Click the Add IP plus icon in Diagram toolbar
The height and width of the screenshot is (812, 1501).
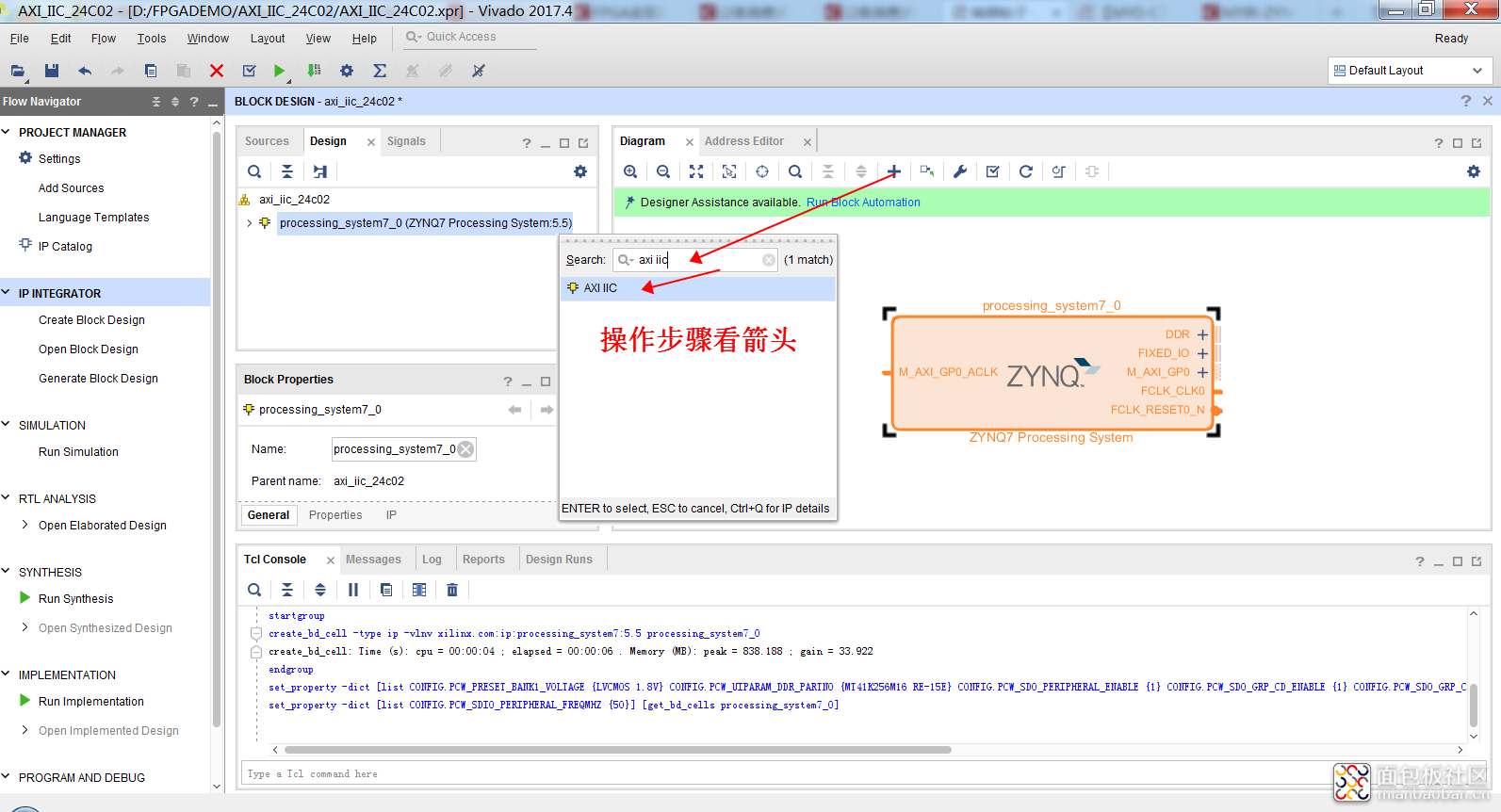894,171
